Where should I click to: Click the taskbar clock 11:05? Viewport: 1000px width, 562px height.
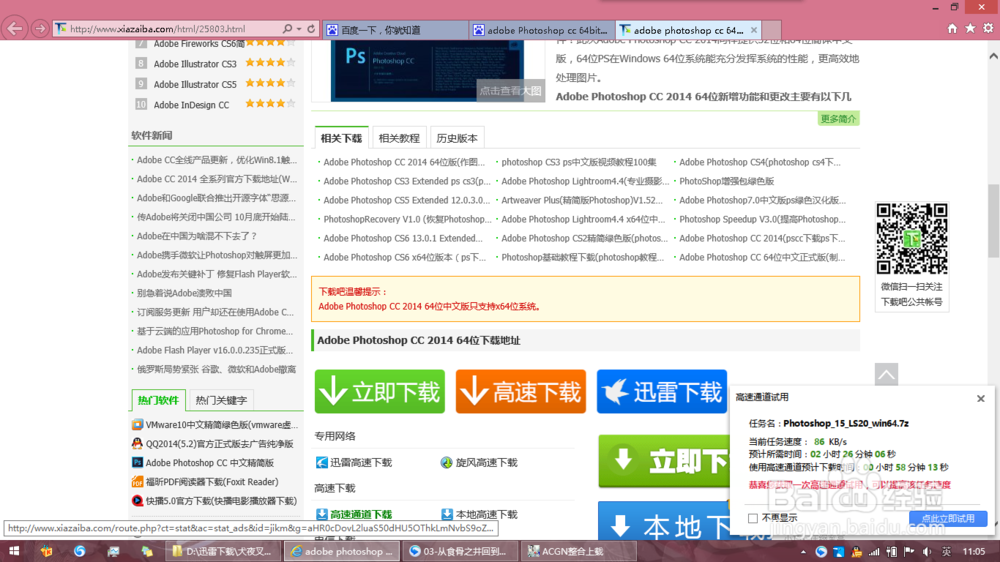point(974,552)
